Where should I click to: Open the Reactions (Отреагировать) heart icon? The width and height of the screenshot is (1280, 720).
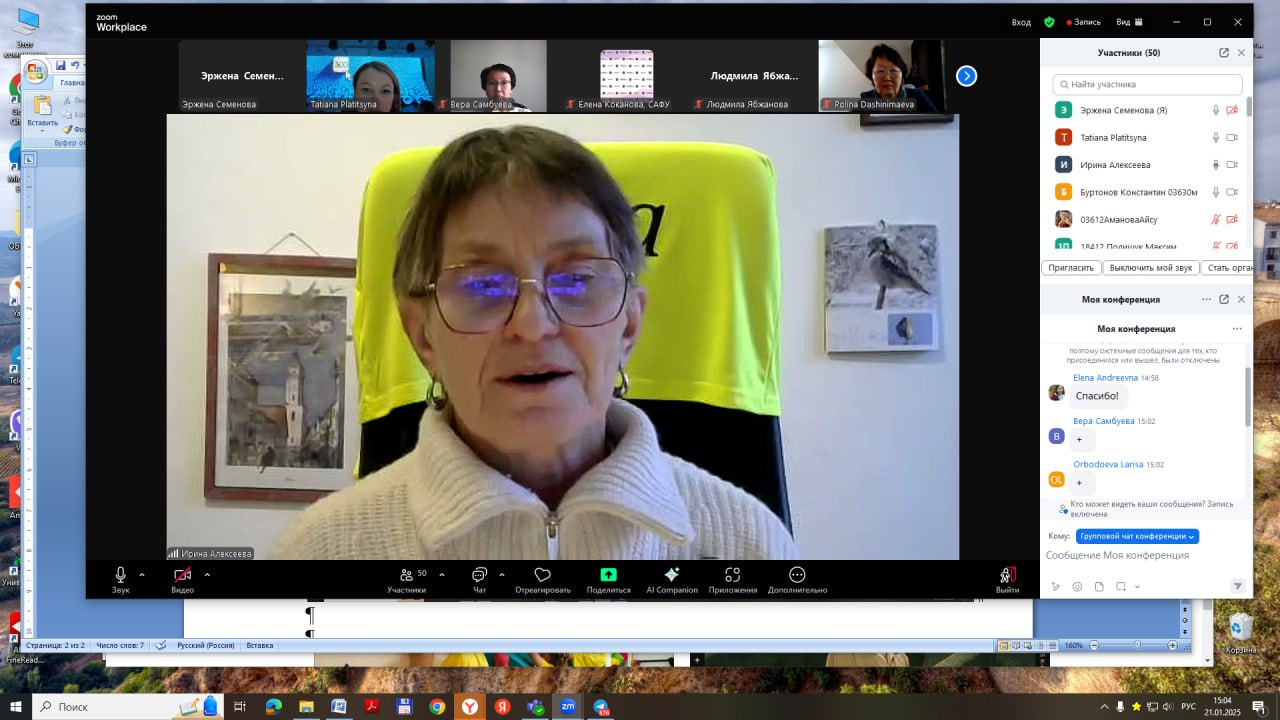pos(543,575)
